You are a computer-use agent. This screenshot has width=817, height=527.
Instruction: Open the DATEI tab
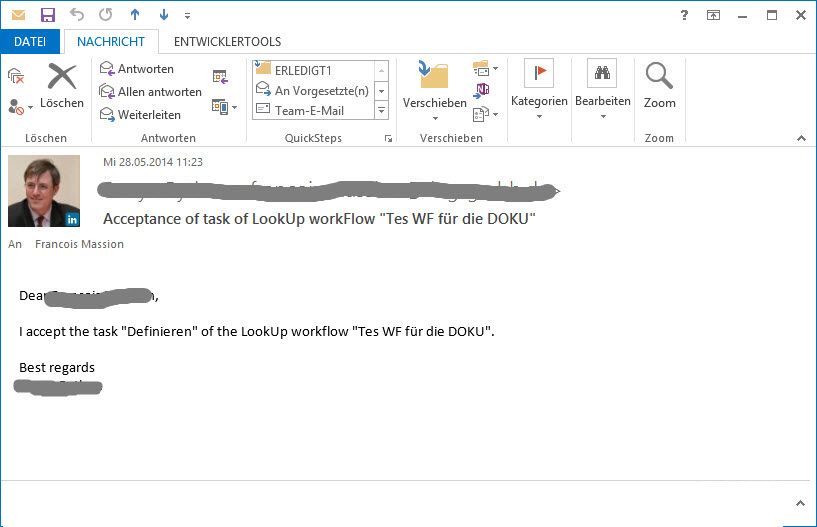30,42
